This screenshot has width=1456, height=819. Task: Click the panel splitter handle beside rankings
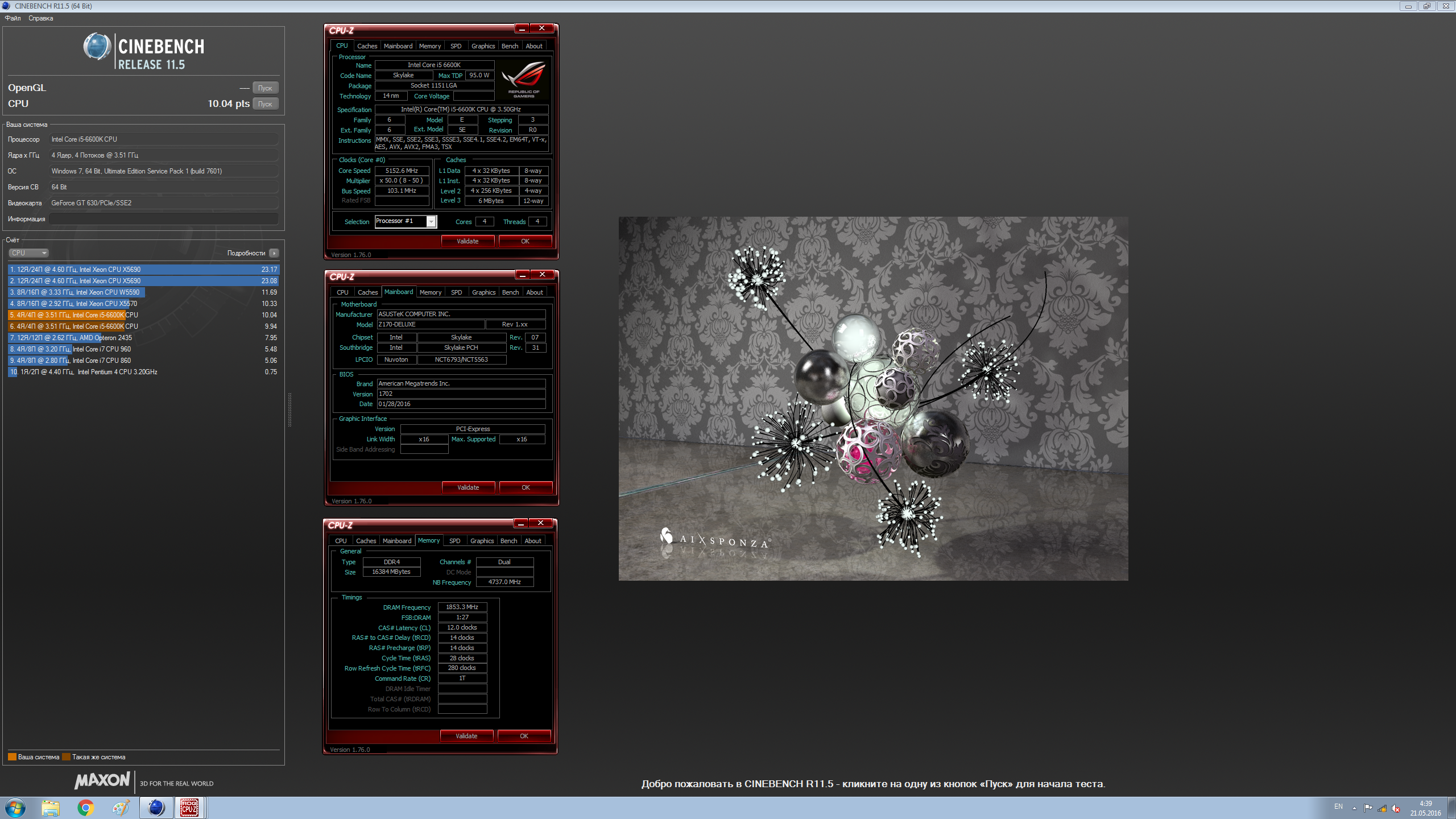tap(289, 409)
